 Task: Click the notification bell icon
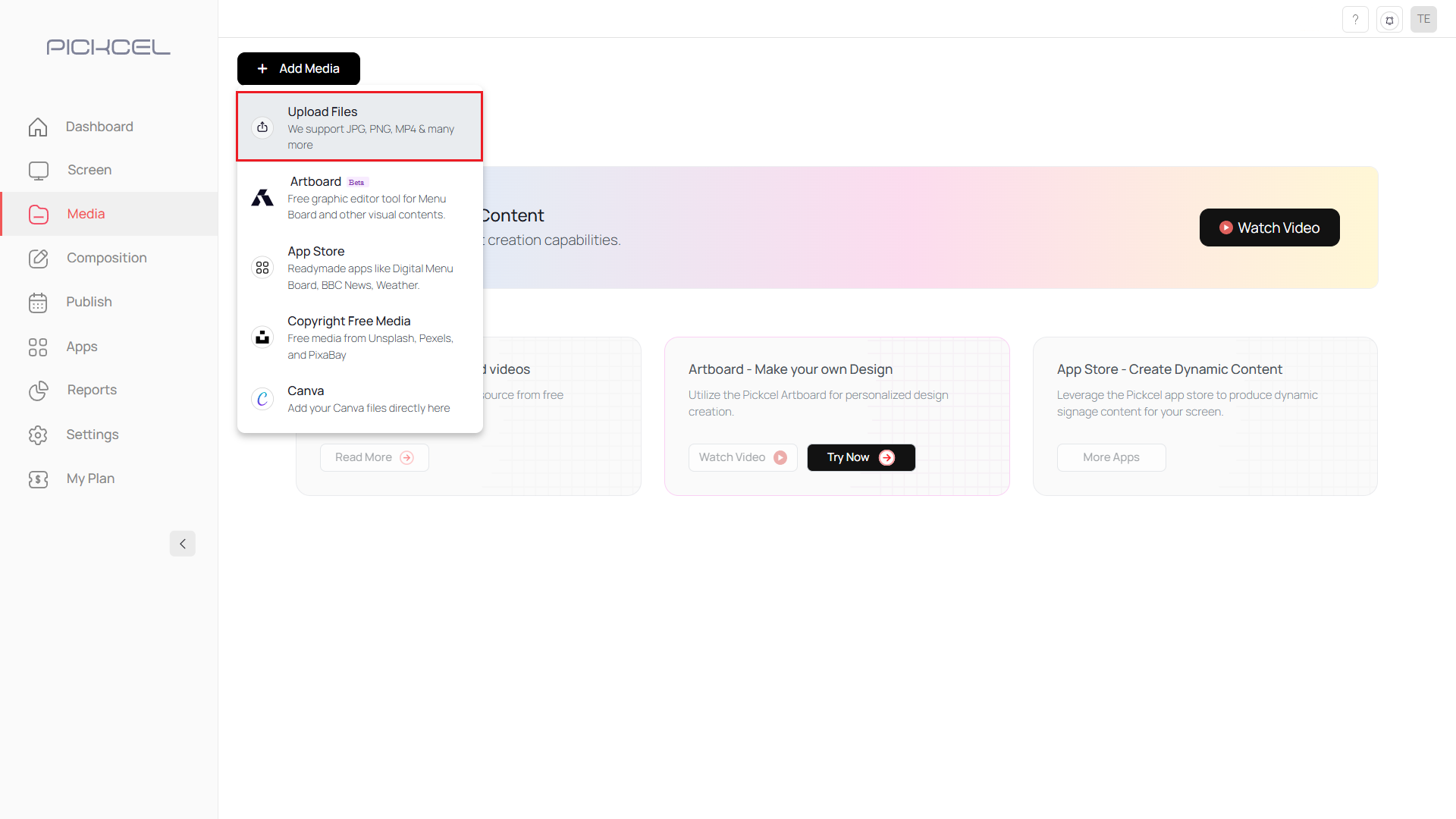point(1389,19)
